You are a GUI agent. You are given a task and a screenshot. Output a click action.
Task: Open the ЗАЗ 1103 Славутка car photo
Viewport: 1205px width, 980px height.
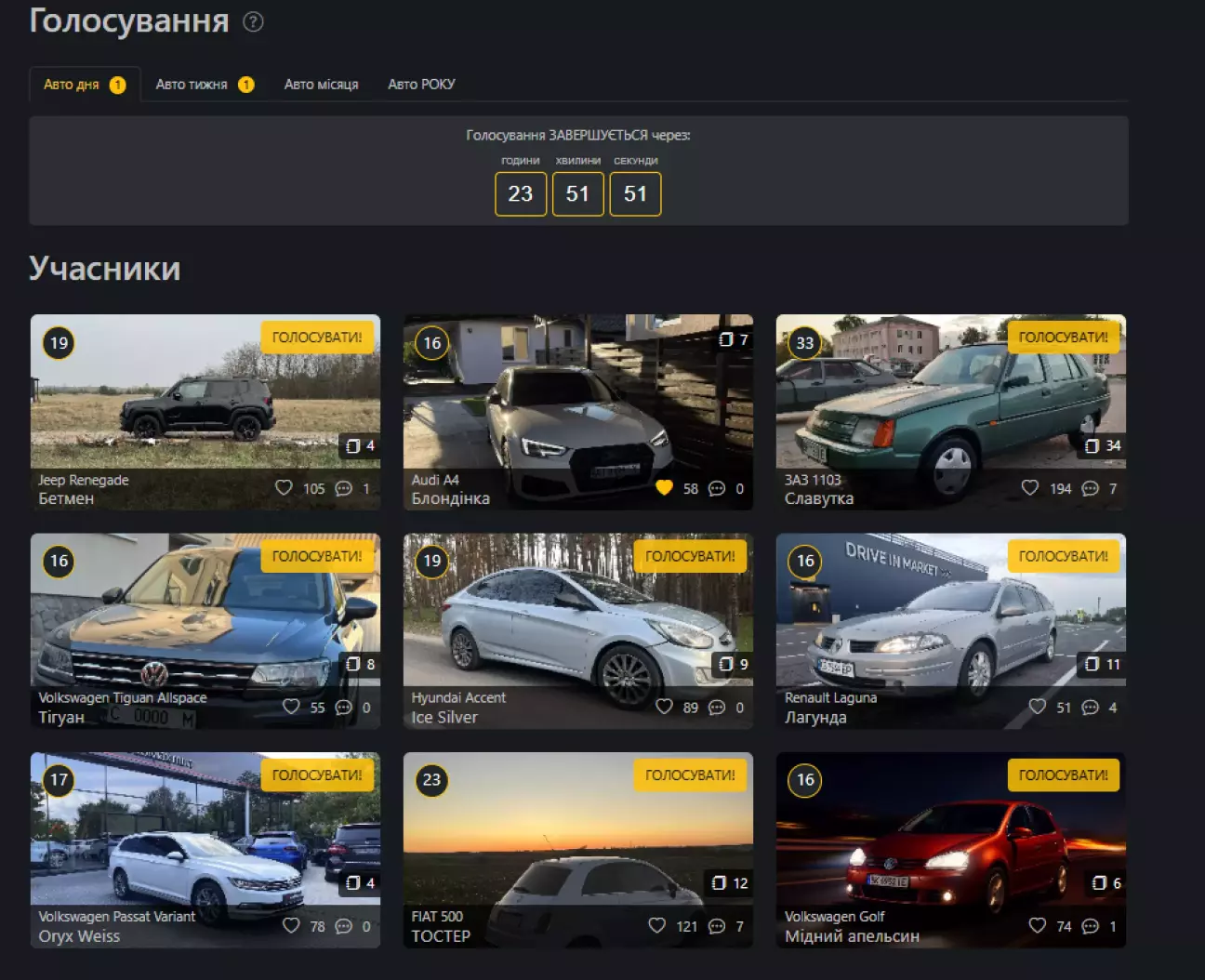coord(951,412)
